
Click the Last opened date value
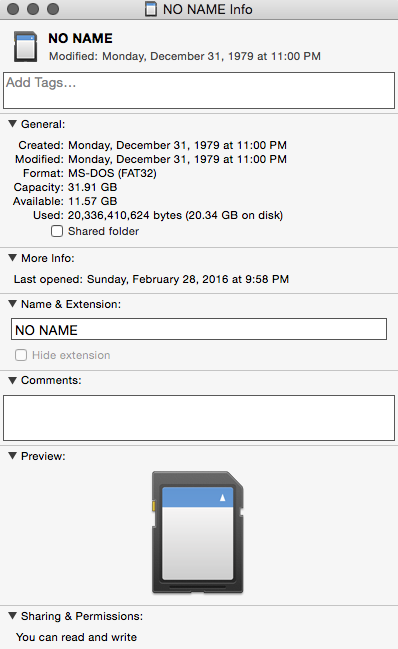(x=188, y=279)
